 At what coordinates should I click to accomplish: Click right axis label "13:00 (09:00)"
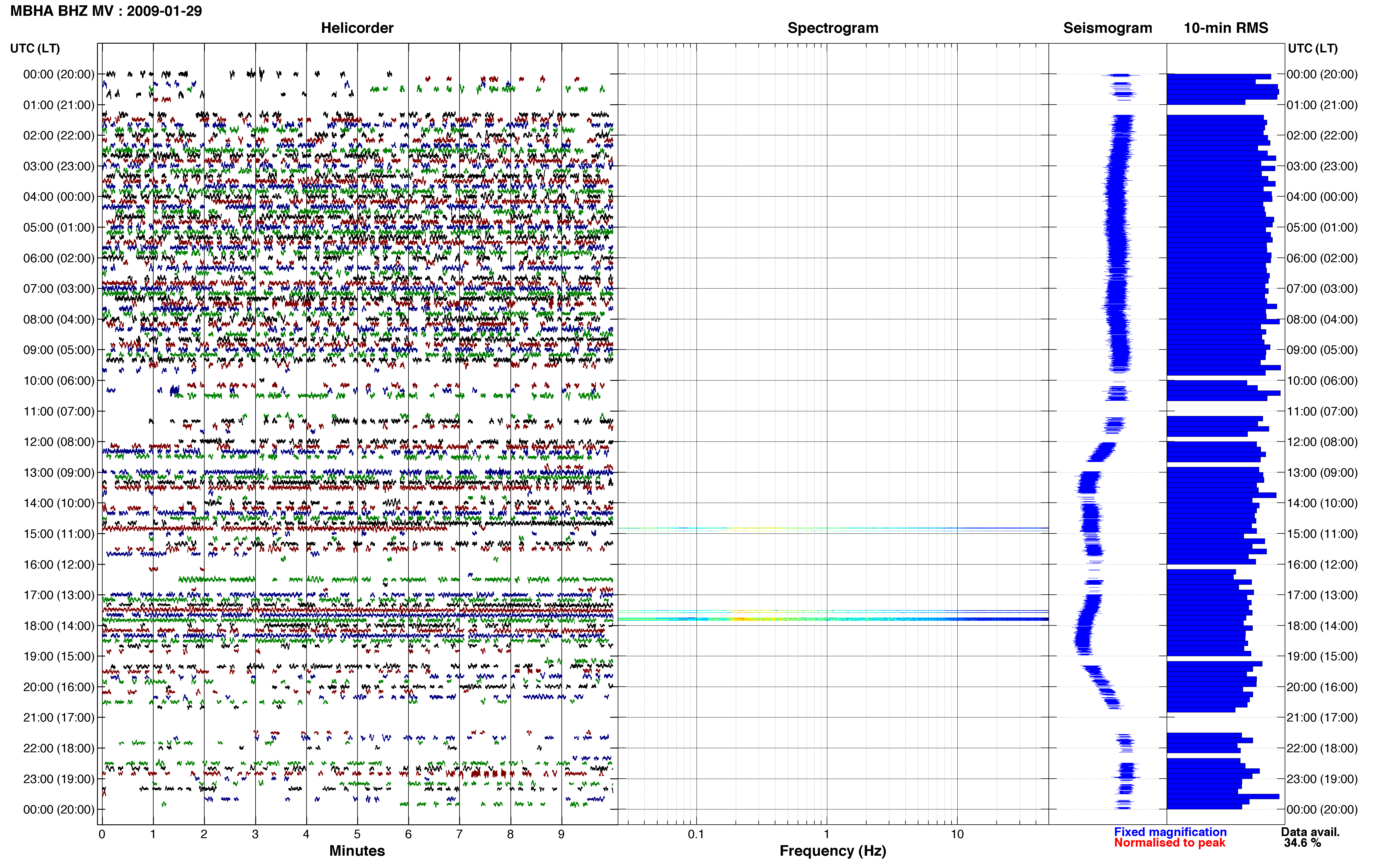coord(1322,473)
